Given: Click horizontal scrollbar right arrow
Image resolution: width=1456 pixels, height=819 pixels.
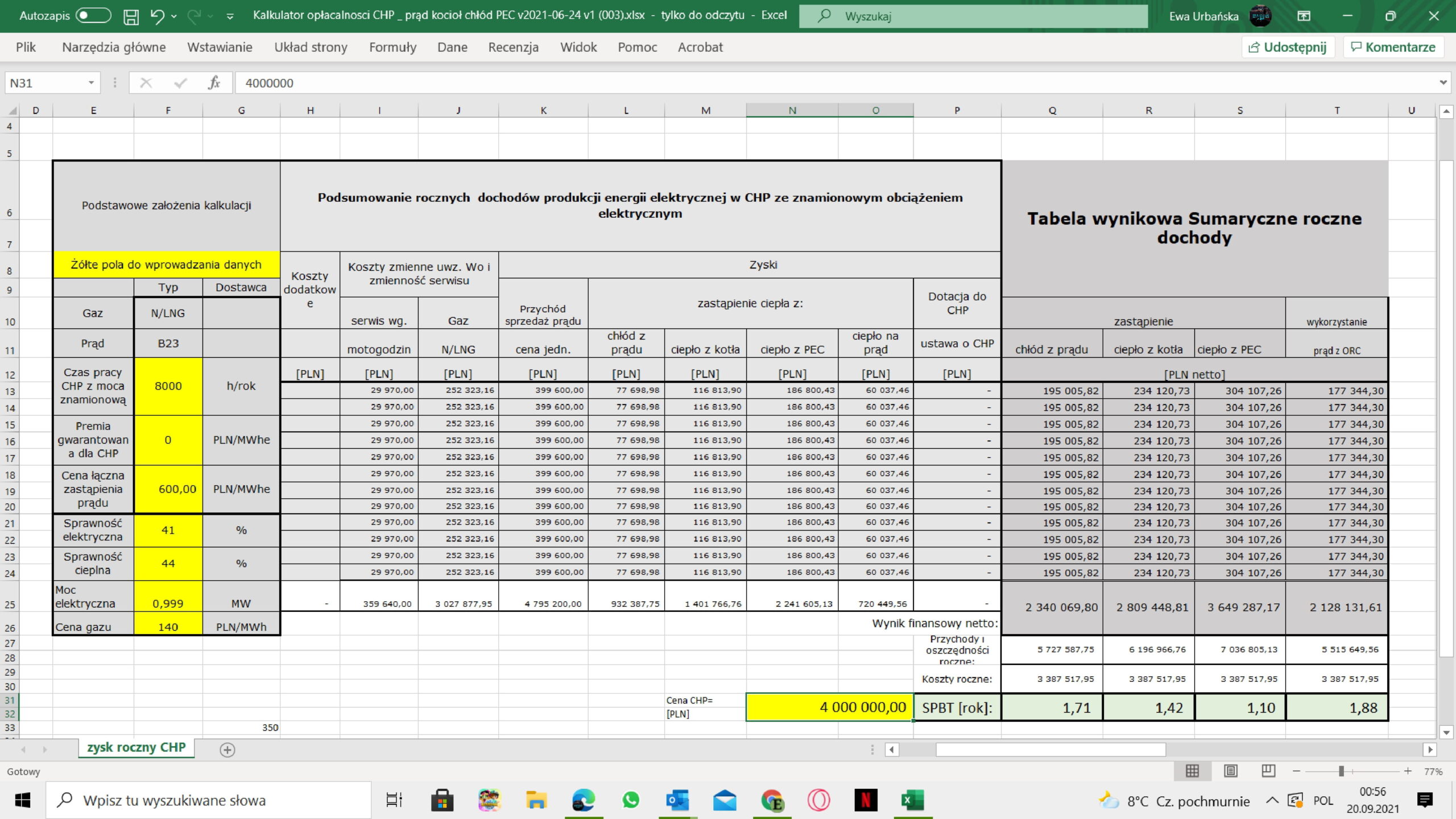Looking at the screenshot, I should click(1430, 750).
